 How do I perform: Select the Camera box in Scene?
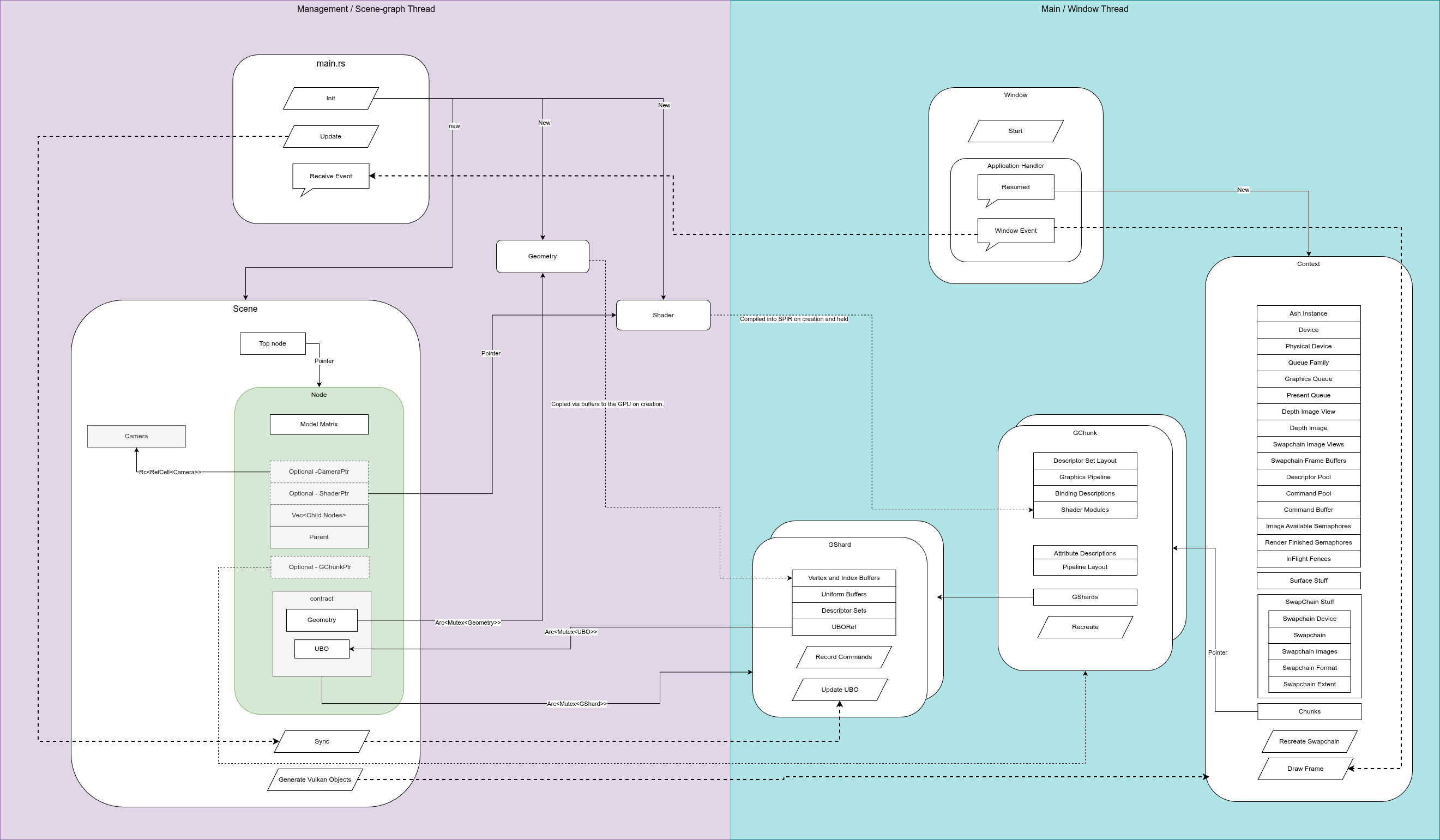point(136,436)
